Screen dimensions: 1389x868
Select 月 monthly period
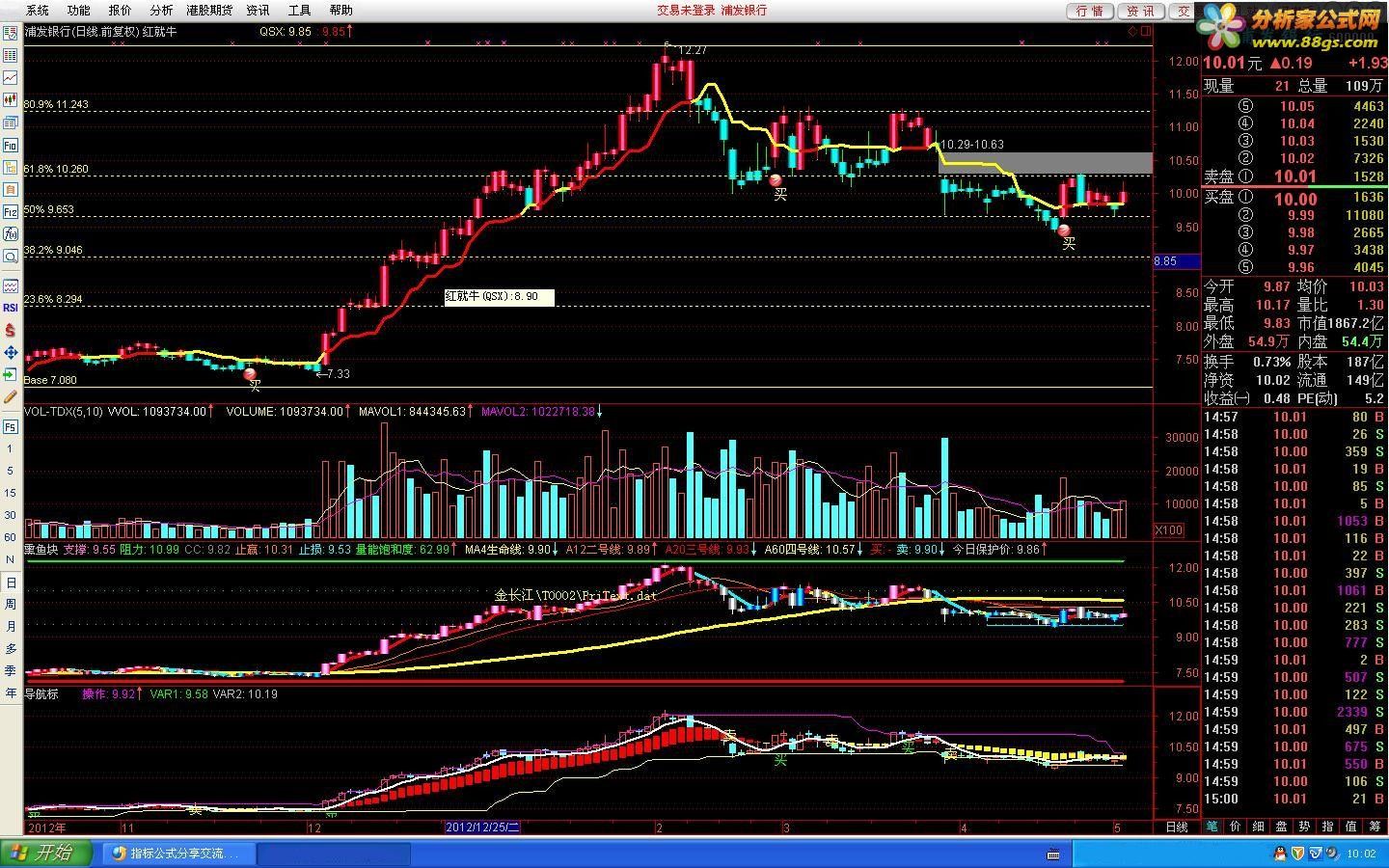[11, 627]
